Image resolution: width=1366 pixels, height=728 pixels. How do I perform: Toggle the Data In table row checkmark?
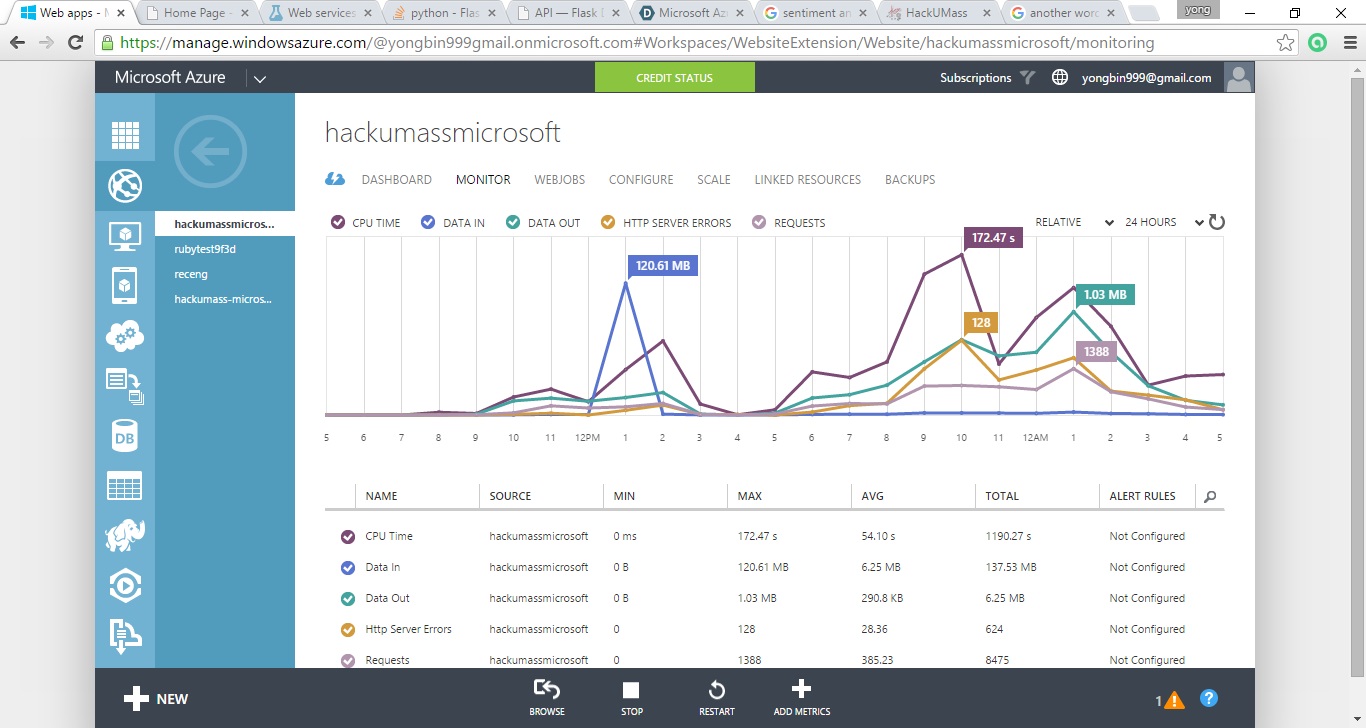[x=348, y=568]
